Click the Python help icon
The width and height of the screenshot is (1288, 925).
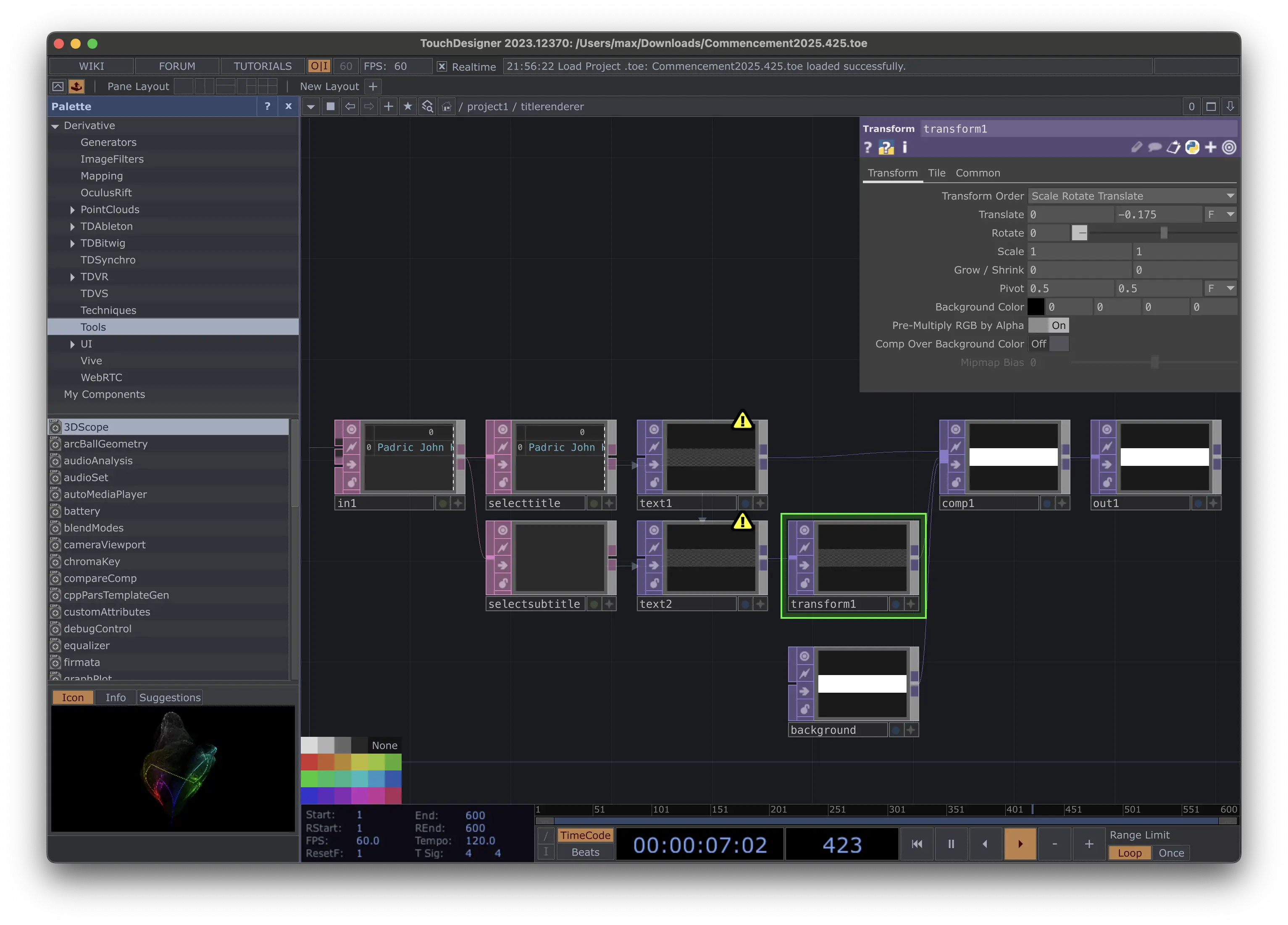coord(886,147)
